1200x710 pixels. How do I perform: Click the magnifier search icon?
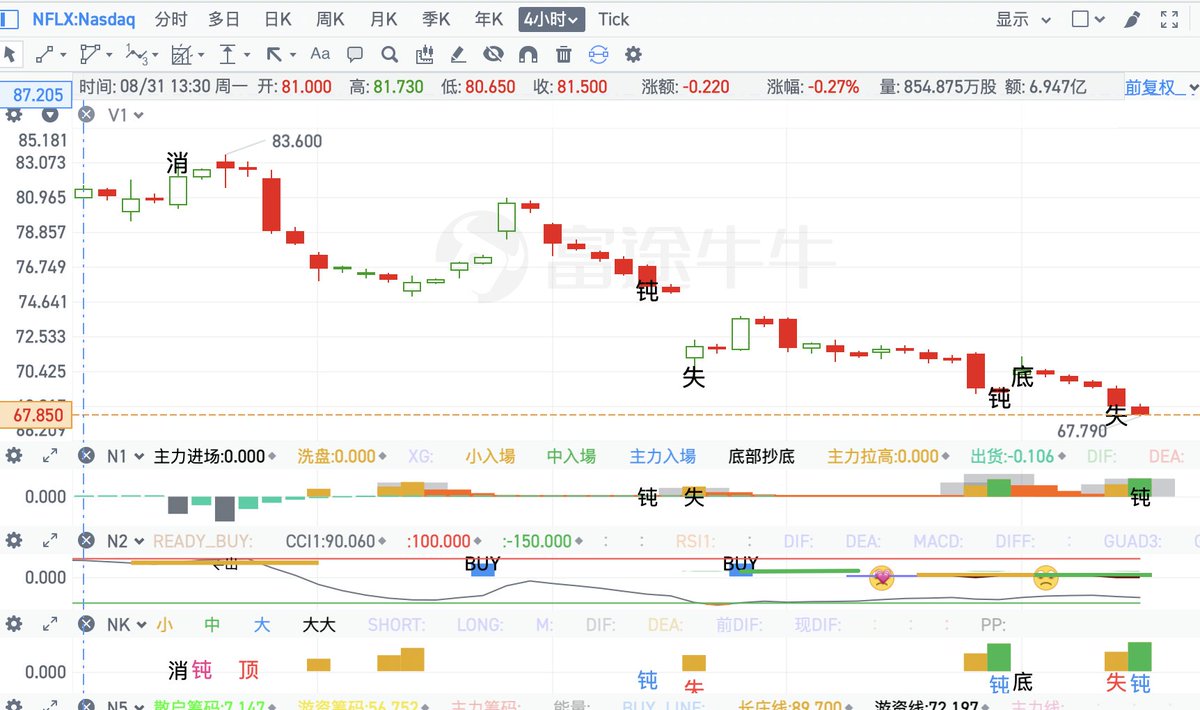tap(390, 54)
